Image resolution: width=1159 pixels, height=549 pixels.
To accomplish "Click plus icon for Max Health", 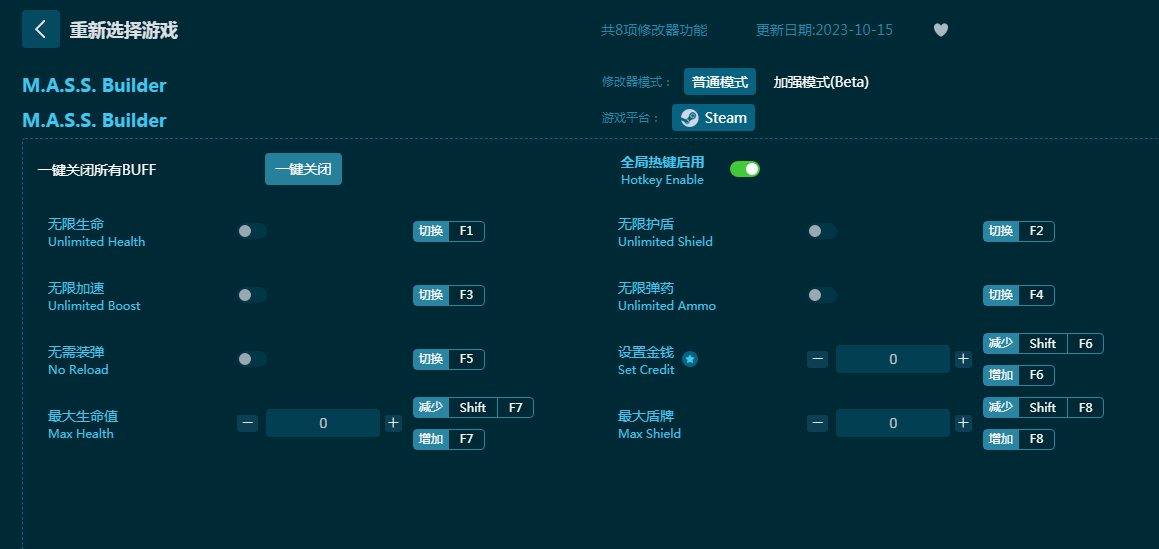I will coord(393,423).
